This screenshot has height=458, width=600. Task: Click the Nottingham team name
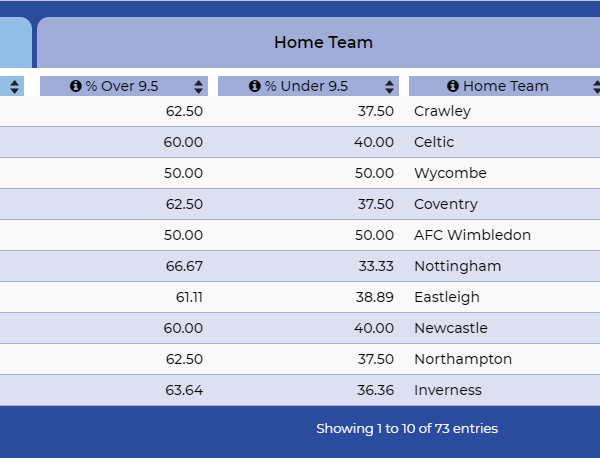(458, 266)
